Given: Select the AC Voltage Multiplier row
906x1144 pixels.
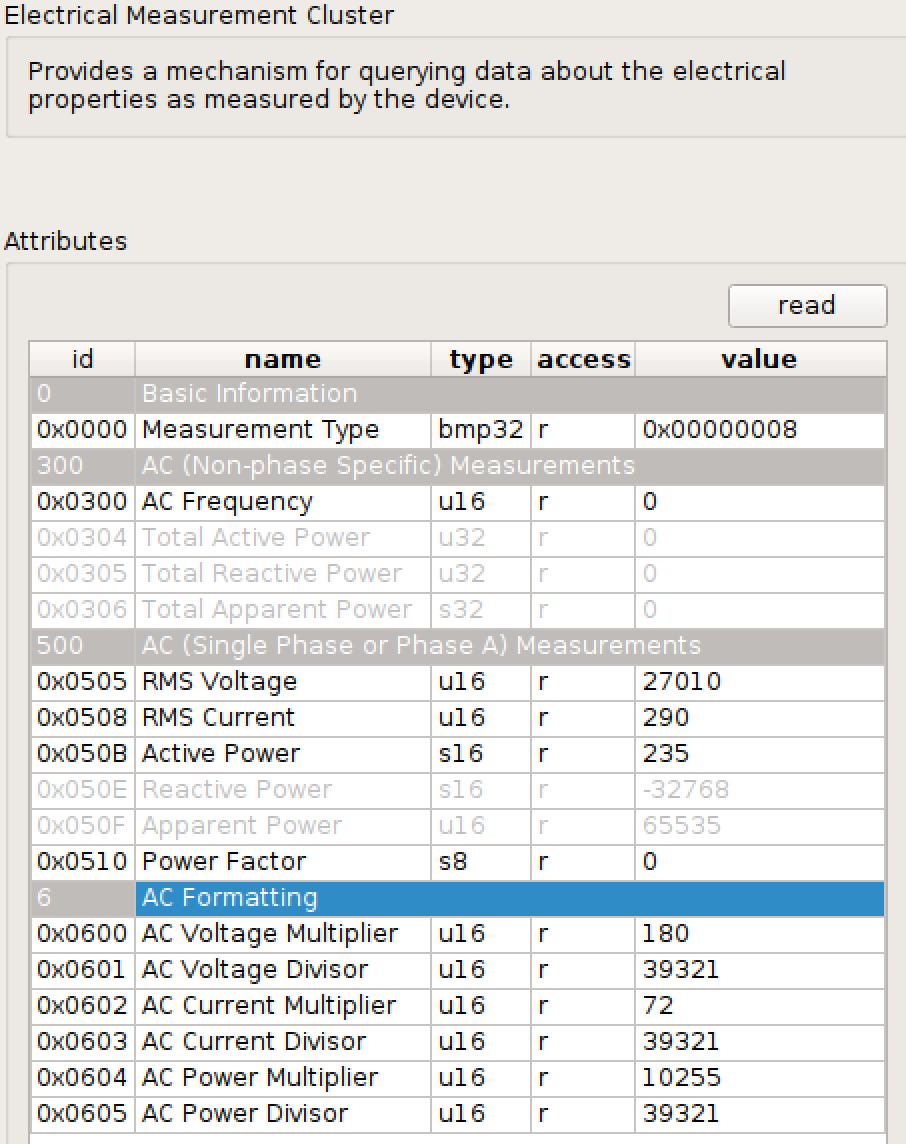Looking at the screenshot, I should (x=457, y=933).
